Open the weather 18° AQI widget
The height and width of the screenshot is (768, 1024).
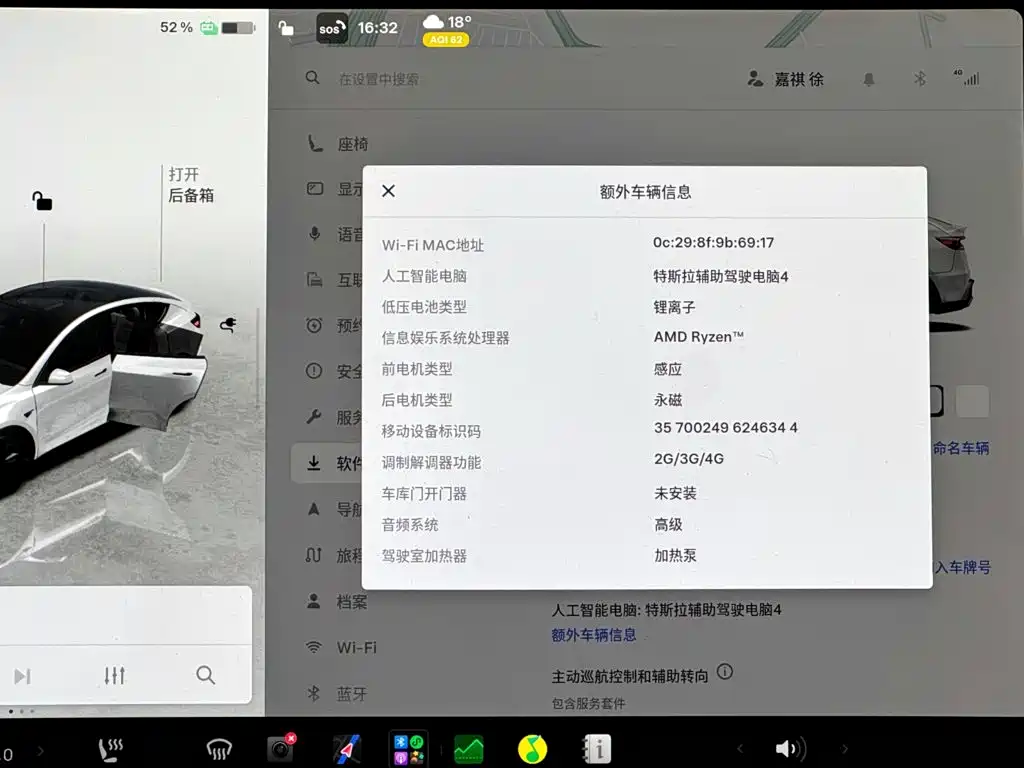[447, 30]
